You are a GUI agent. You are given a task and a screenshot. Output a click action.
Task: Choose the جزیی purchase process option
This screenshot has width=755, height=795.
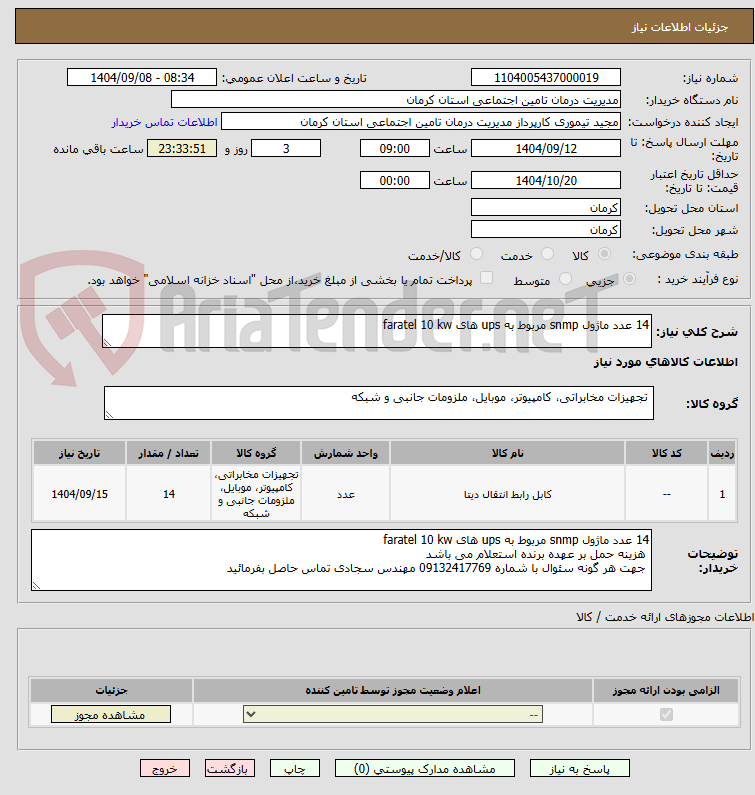coord(629,279)
